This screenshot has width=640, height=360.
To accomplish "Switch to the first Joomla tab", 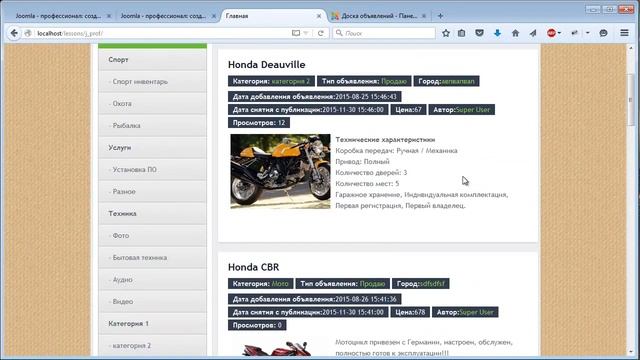I will (x=58, y=16).
